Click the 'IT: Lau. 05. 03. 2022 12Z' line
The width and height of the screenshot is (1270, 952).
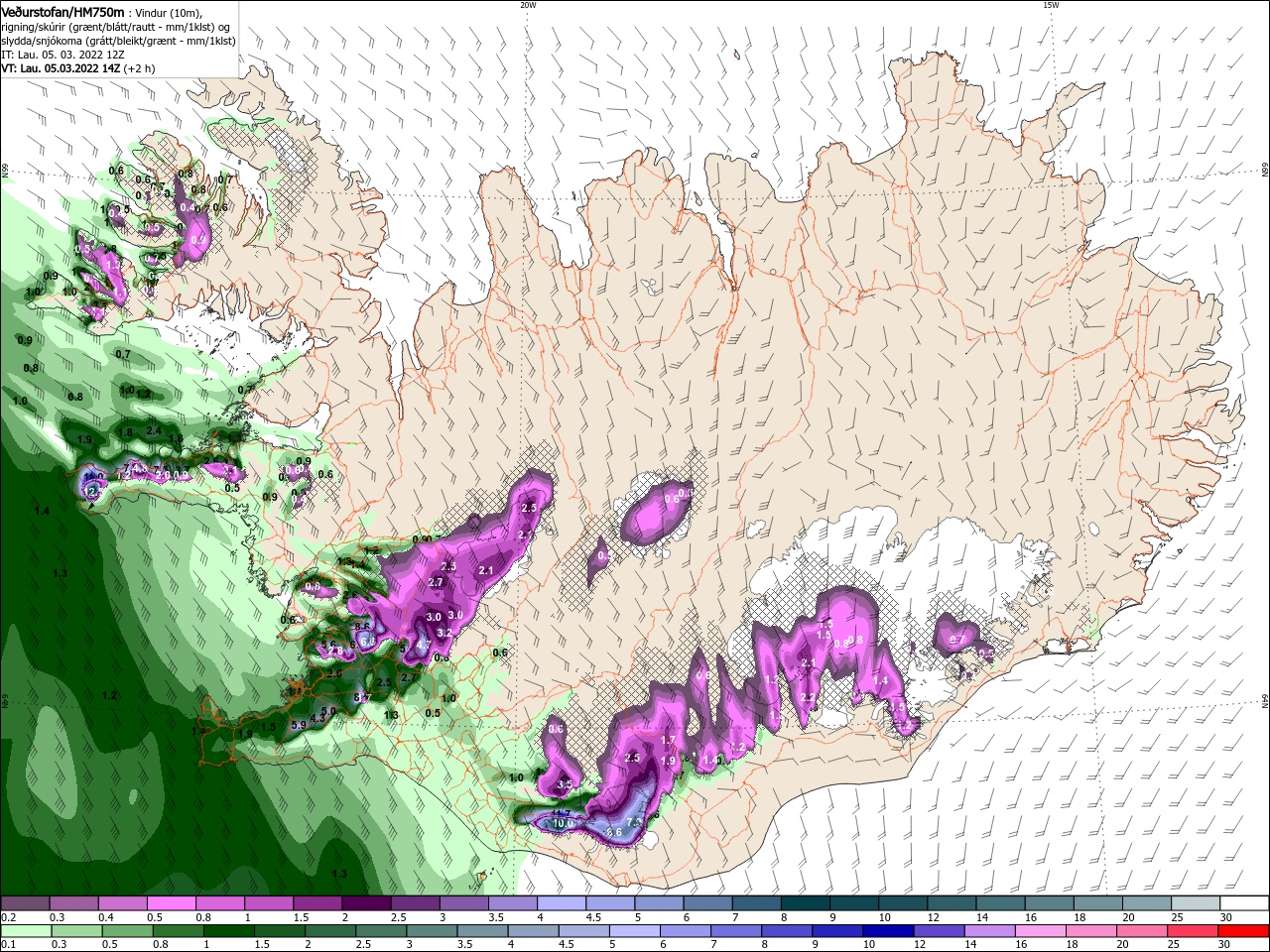coord(63,55)
